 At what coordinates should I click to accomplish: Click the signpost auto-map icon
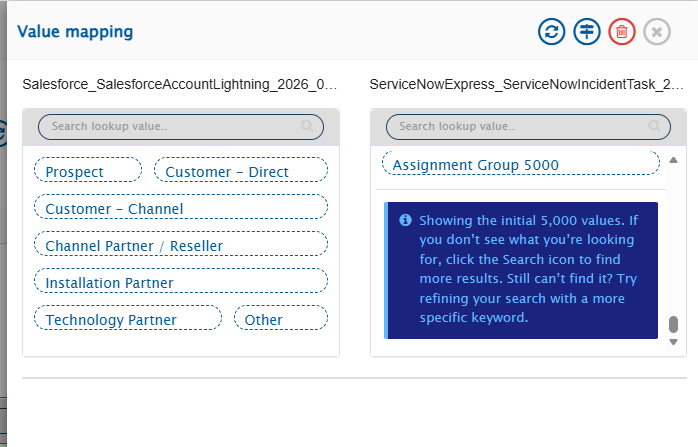(587, 31)
